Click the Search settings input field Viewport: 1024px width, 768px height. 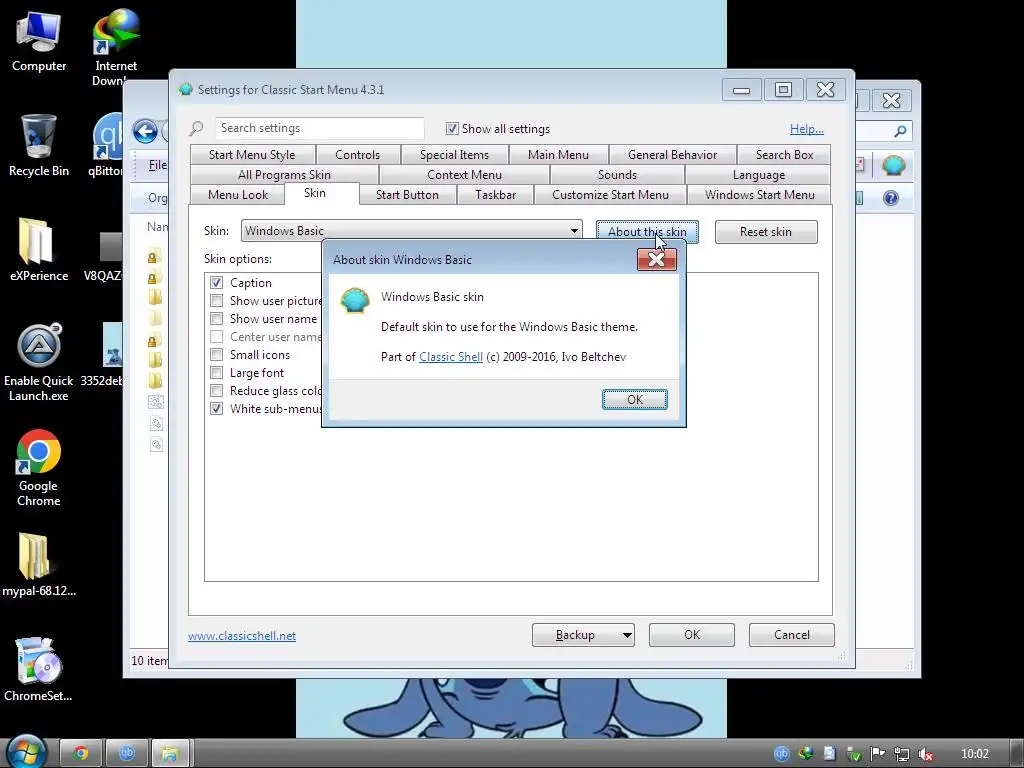coord(320,128)
